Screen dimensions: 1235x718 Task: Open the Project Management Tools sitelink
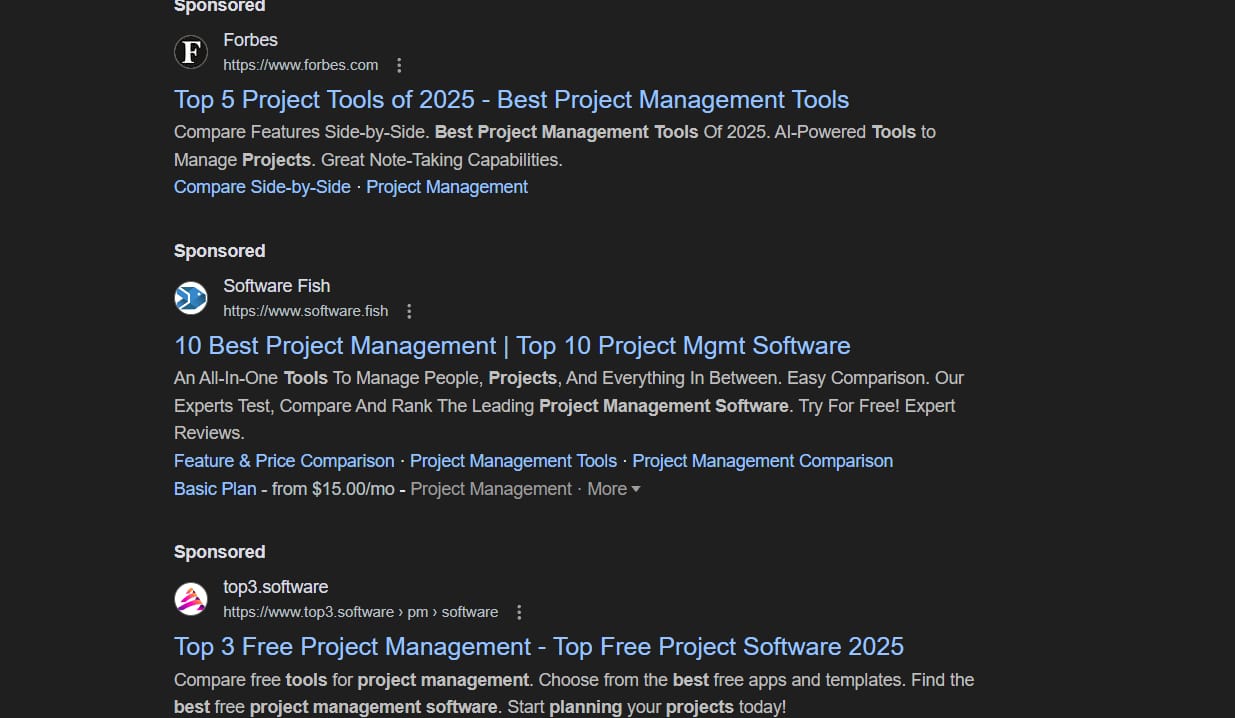pos(513,461)
